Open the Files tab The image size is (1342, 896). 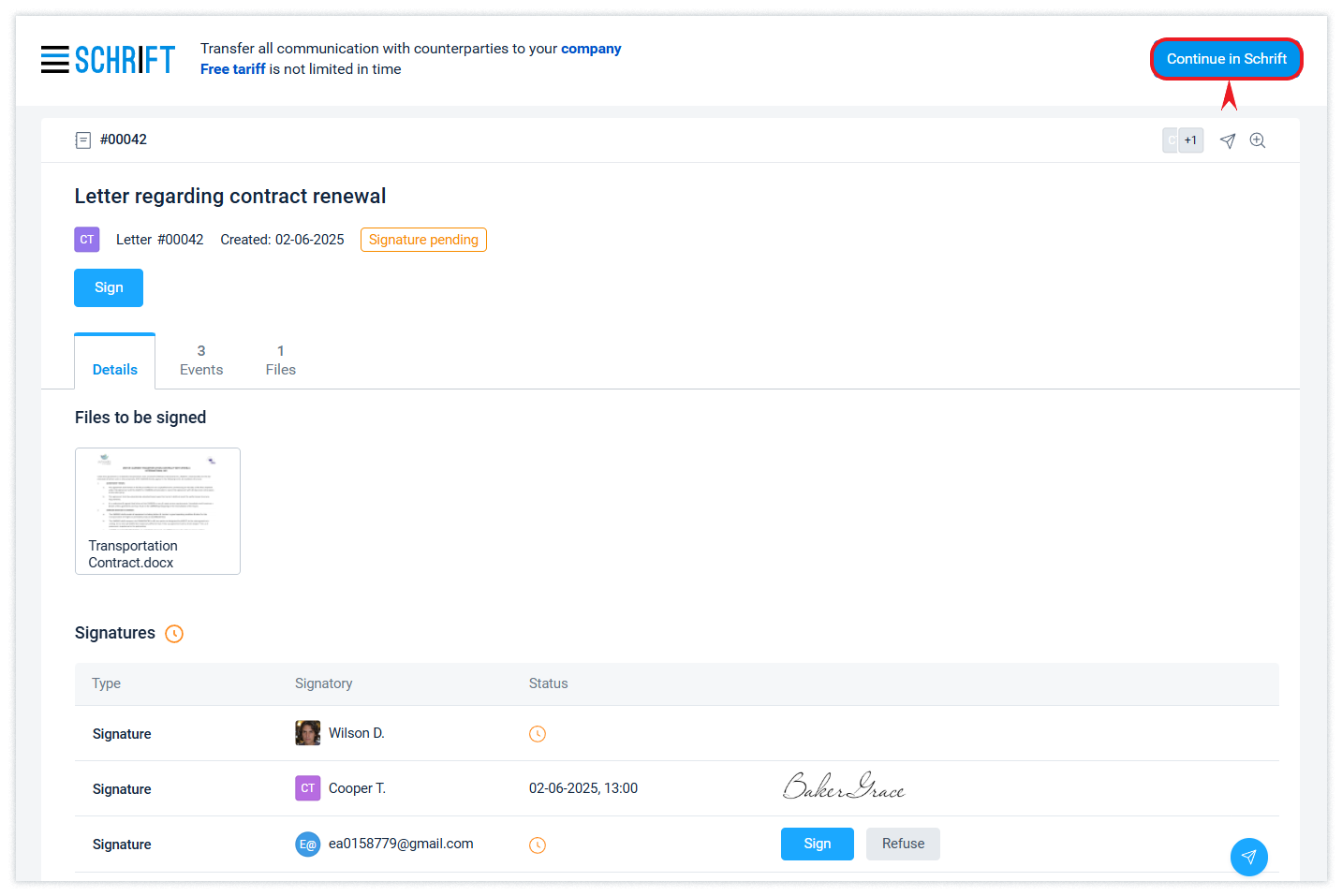280,360
